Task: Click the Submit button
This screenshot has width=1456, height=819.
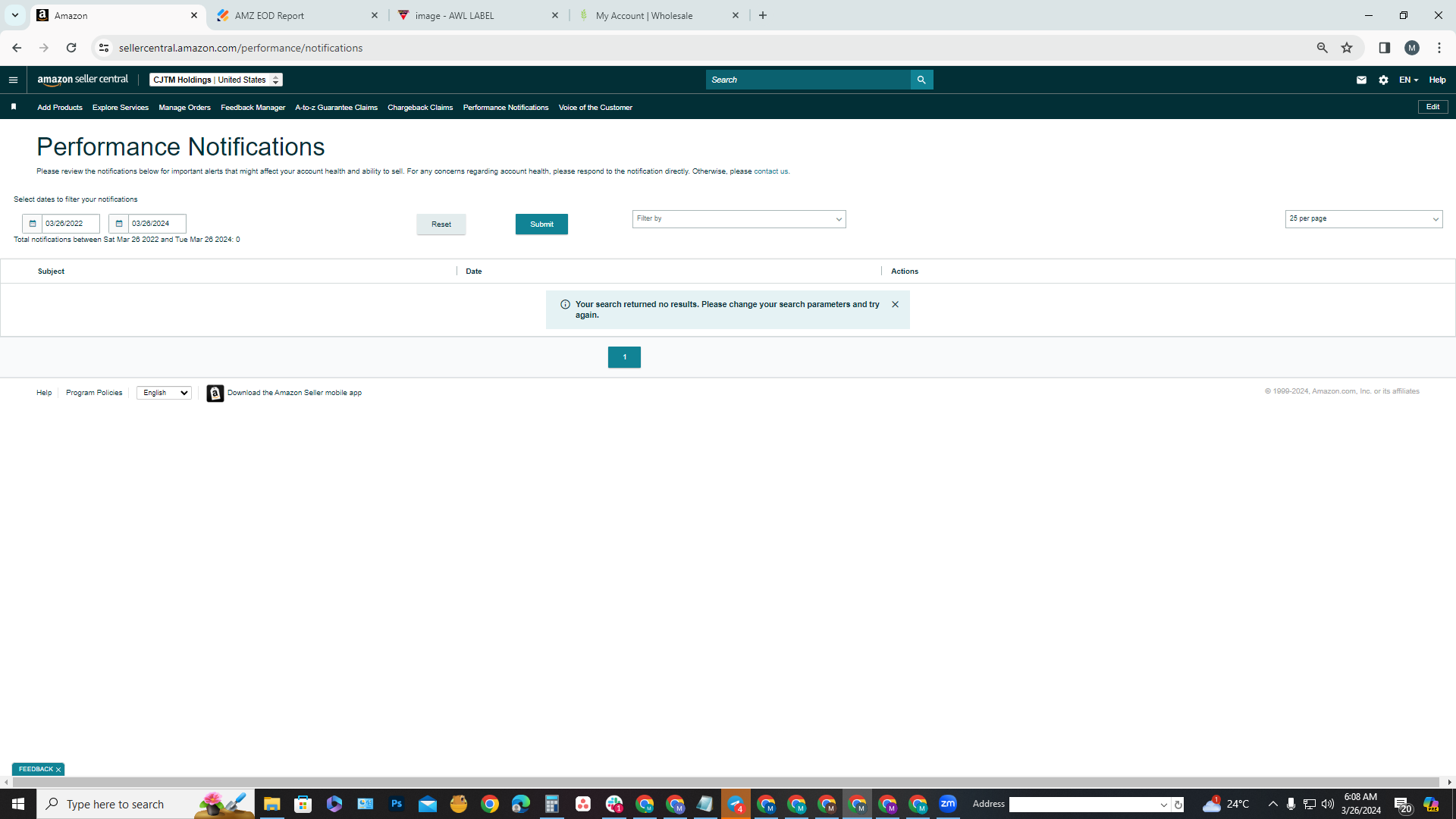Action: 541,224
